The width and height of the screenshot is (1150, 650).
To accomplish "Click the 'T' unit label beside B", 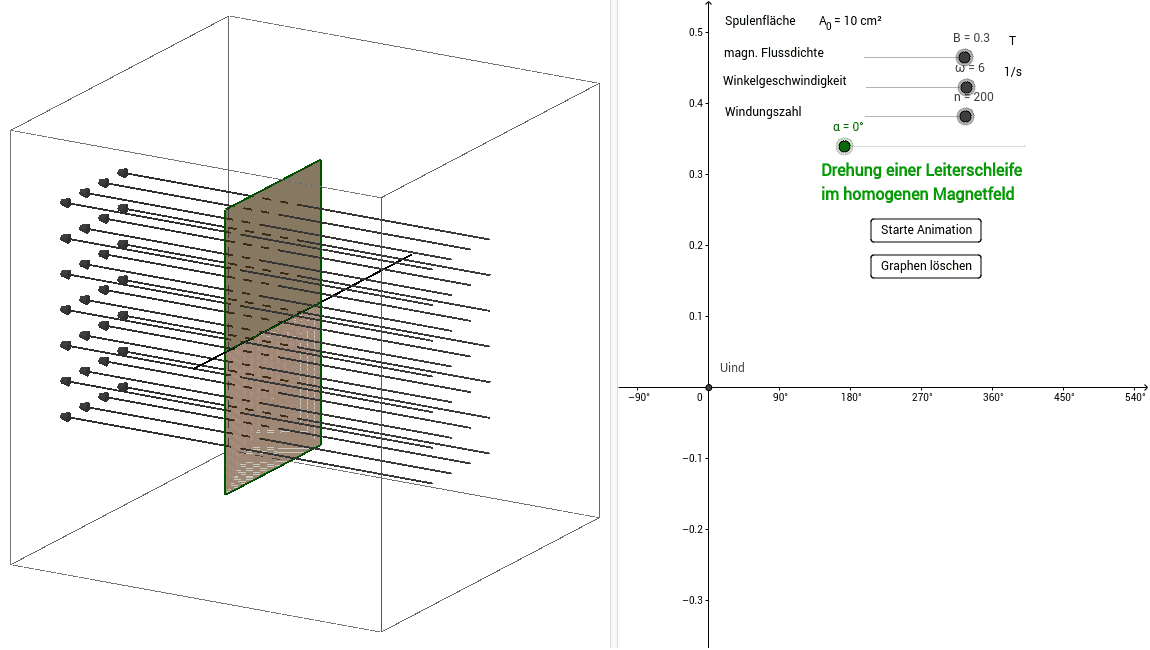I will tap(1012, 41).
